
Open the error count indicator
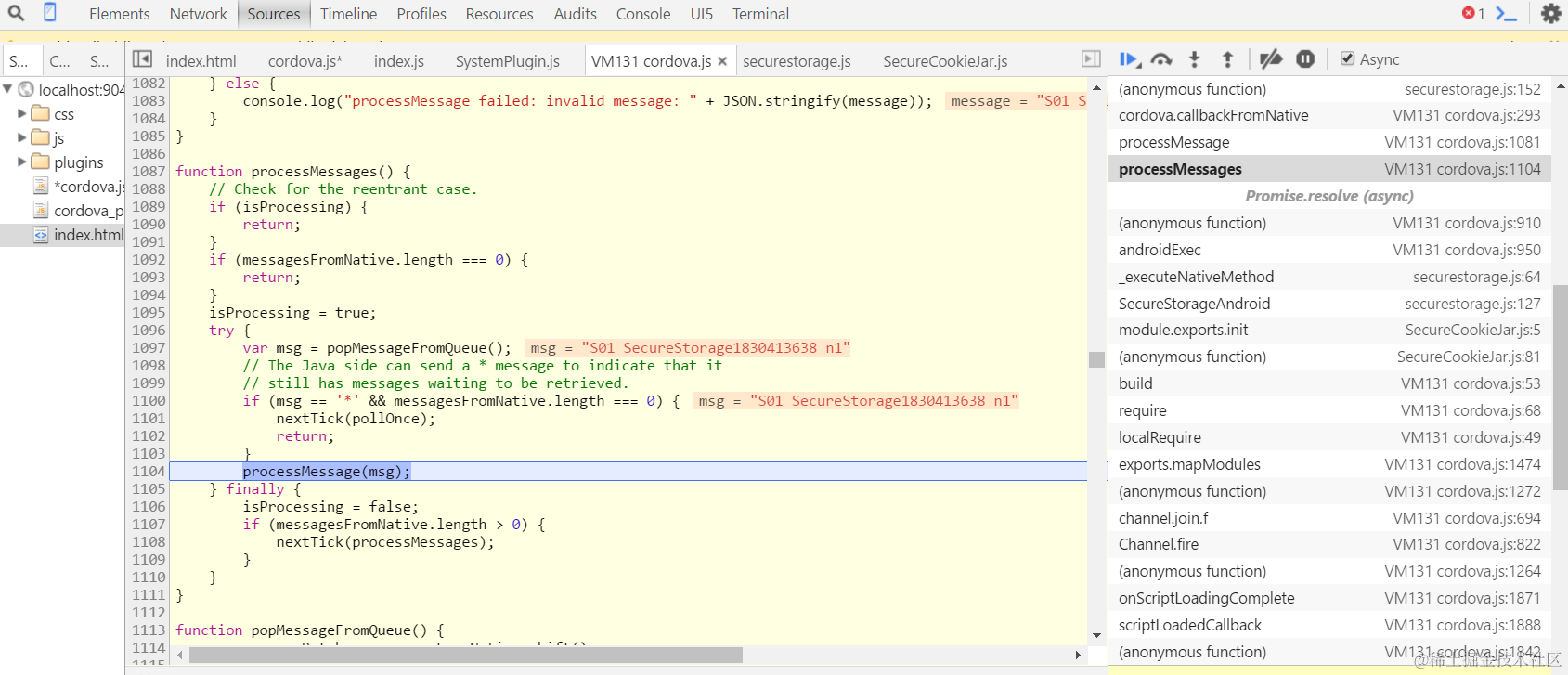click(x=1473, y=13)
